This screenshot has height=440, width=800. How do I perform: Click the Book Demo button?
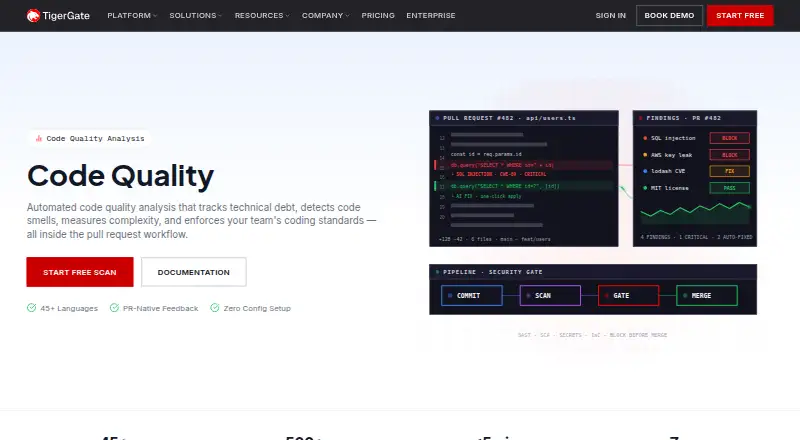tap(669, 16)
